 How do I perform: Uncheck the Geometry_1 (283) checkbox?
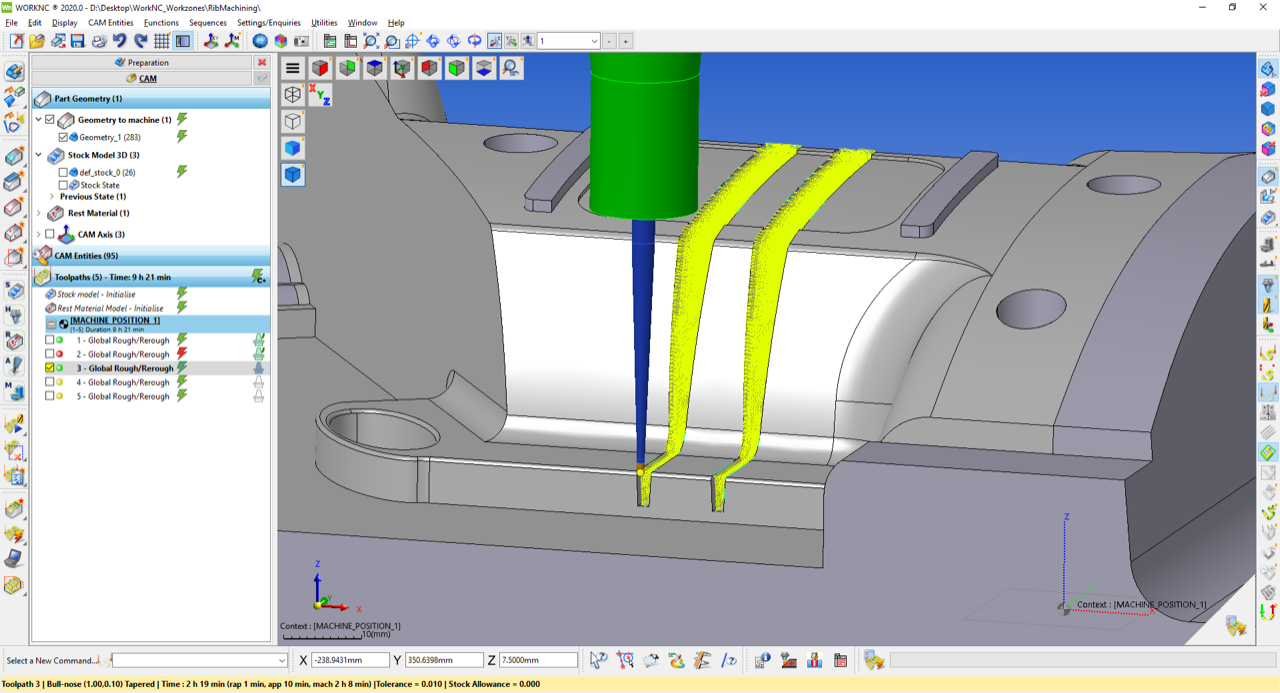64,137
